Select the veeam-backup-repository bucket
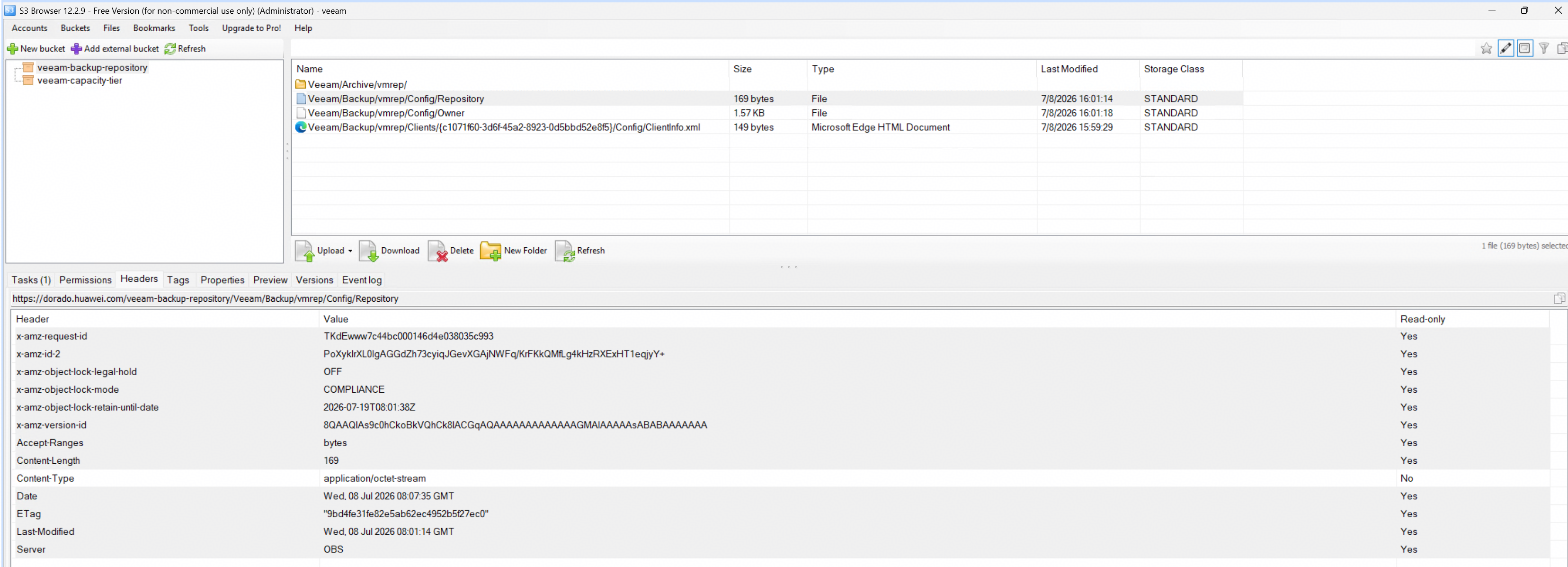The height and width of the screenshot is (567, 1568). point(92,68)
